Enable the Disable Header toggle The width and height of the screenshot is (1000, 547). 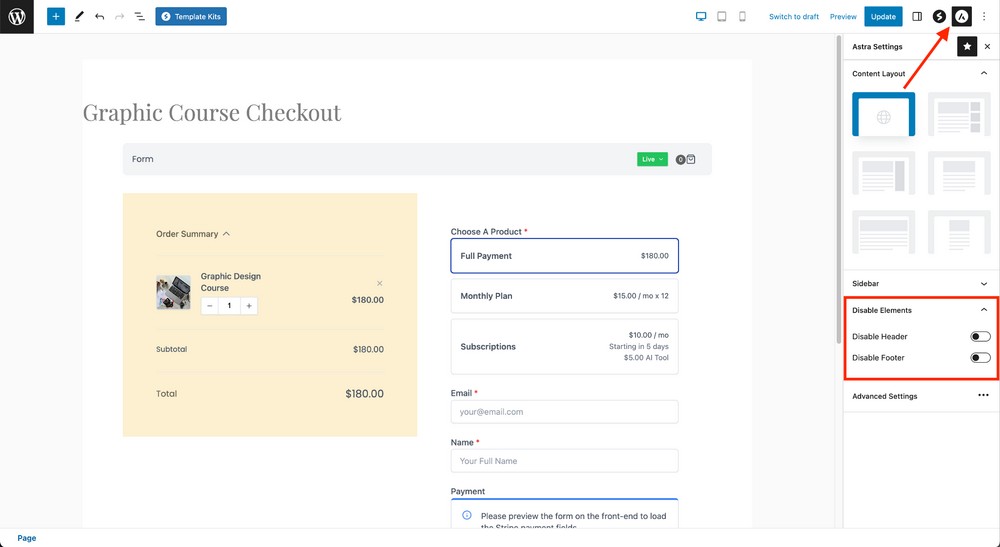click(980, 337)
